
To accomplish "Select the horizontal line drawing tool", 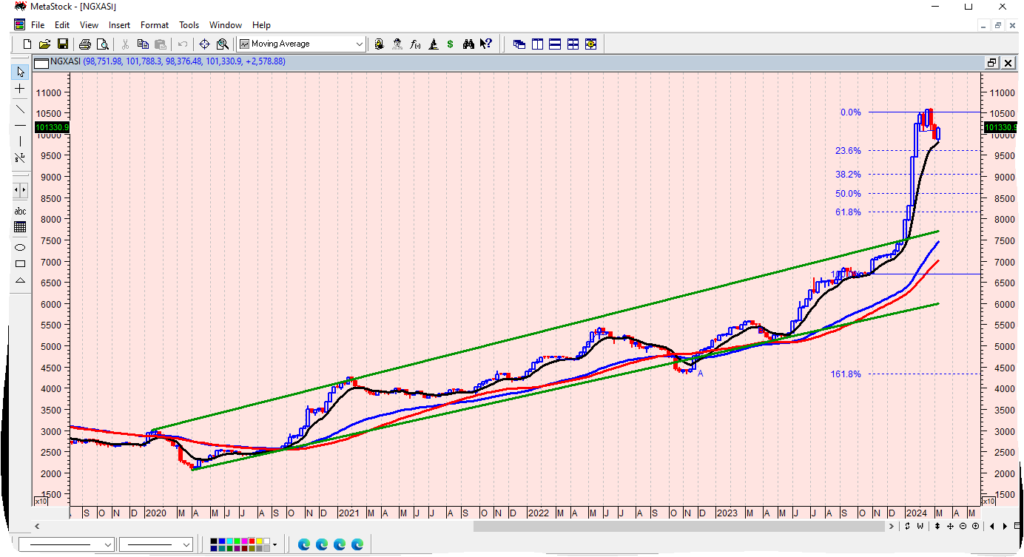I will (20, 125).
